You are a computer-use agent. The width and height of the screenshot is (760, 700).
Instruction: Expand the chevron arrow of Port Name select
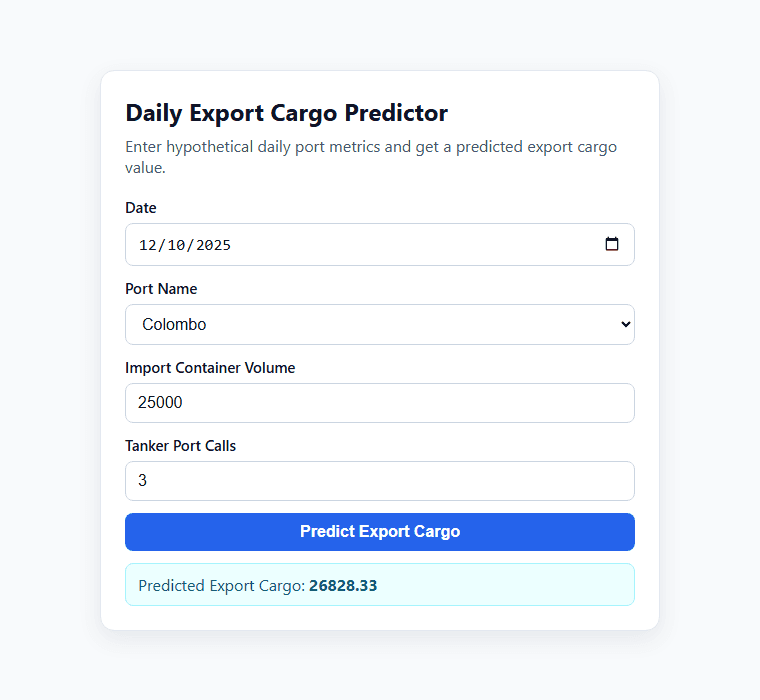626,324
